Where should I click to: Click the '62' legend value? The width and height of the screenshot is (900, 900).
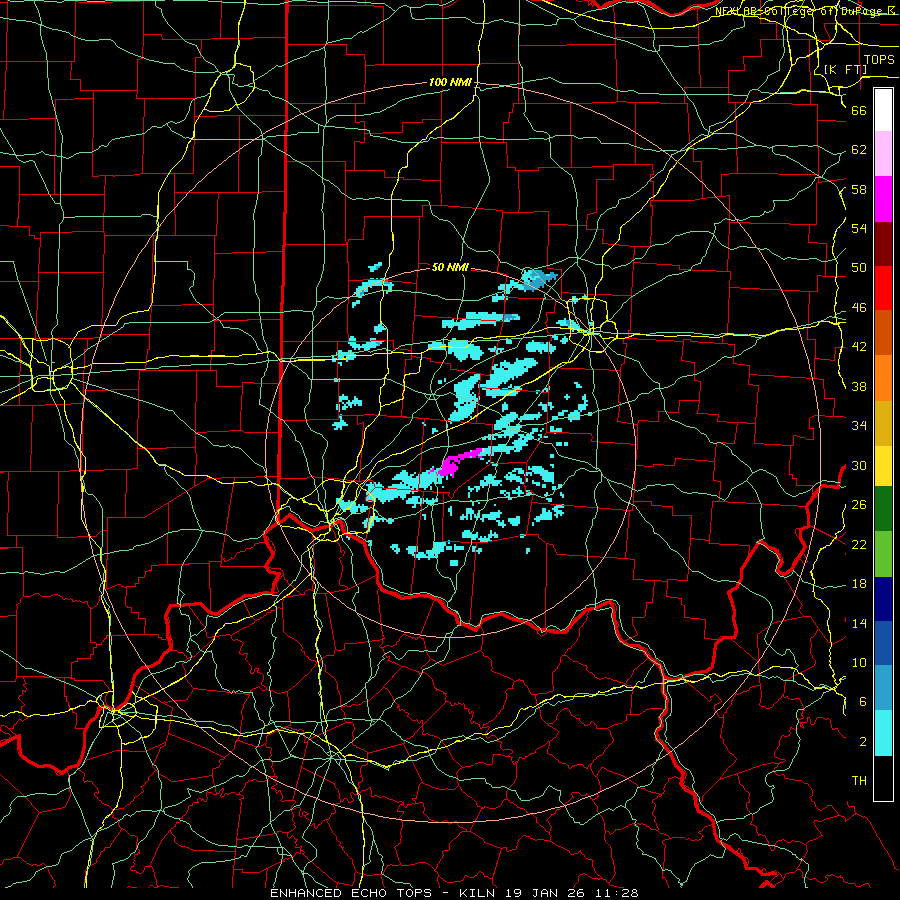[859, 150]
